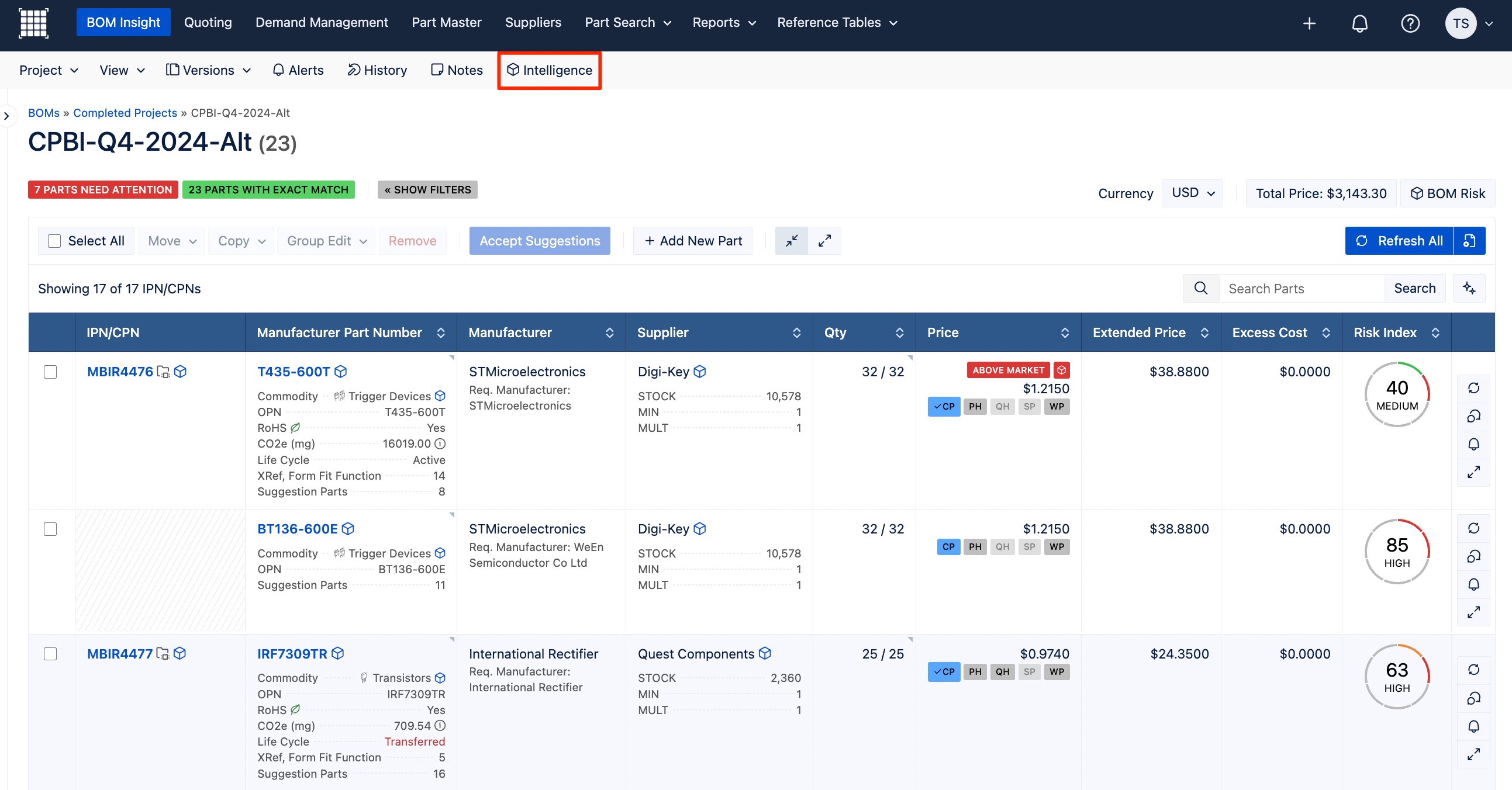Viewport: 1512px width, 790px height.
Task: Open the notifications bell in top bar
Action: pyautogui.click(x=1359, y=23)
